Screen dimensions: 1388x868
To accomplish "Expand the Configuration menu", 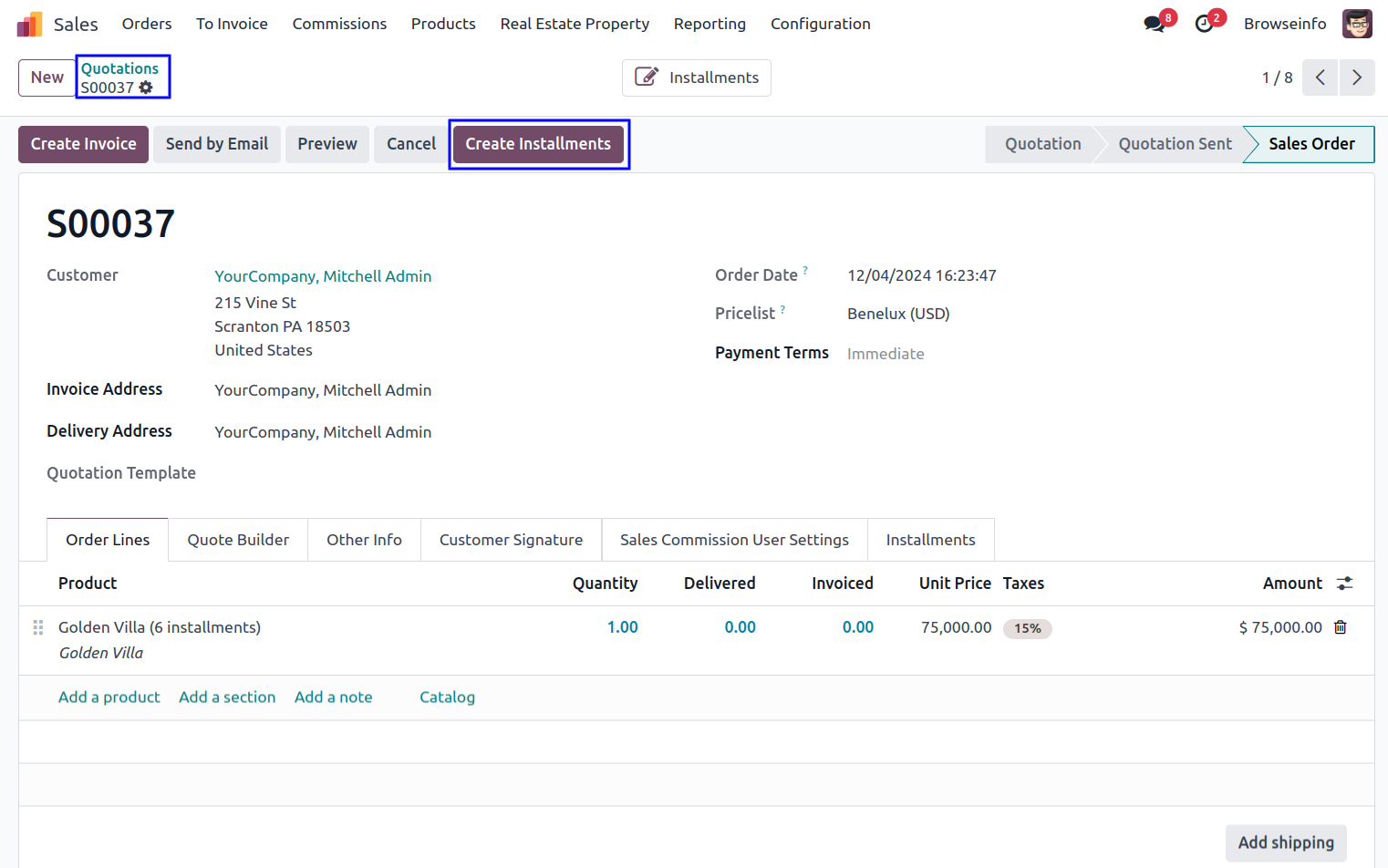I will click(x=820, y=24).
